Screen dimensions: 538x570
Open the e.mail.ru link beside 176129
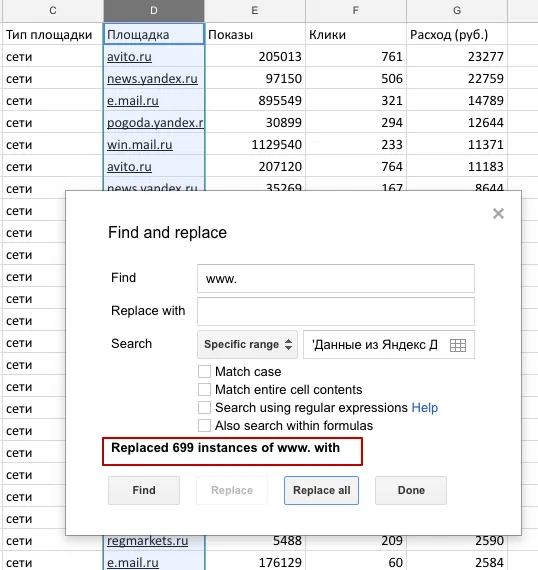coord(133,562)
